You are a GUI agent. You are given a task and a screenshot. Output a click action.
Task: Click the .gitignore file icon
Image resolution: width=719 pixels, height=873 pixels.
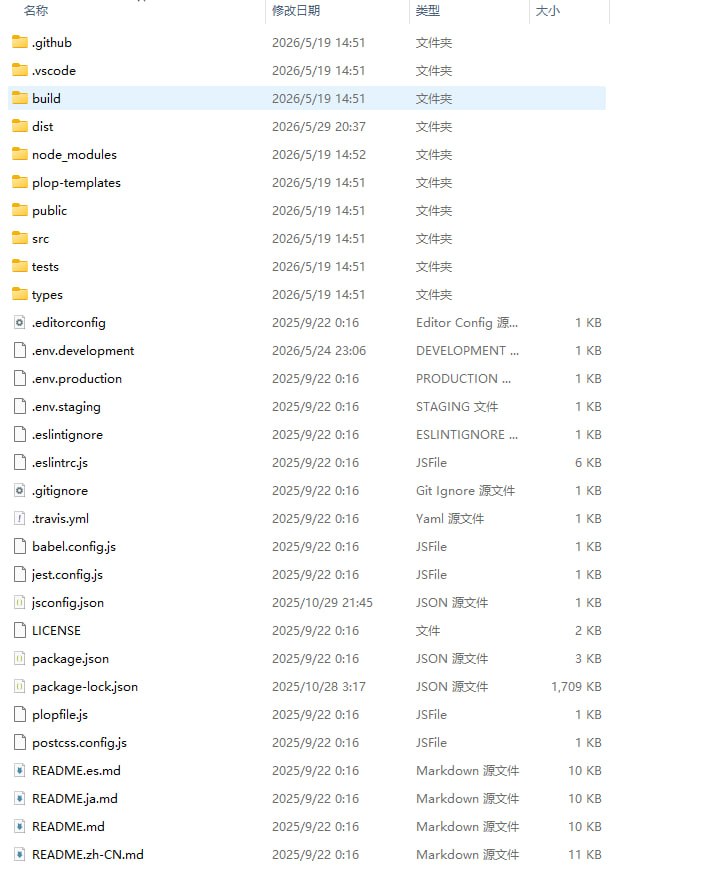point(19,491)
